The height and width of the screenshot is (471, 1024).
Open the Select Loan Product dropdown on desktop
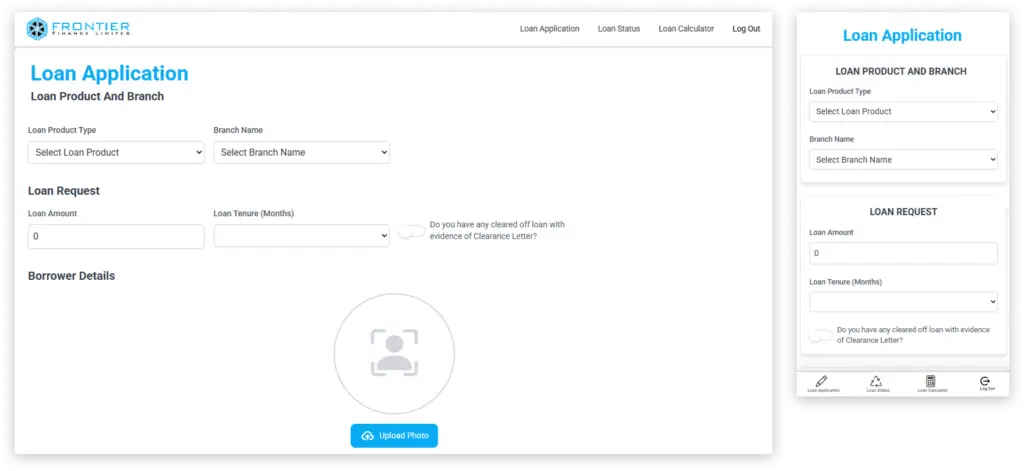point(116,152)
